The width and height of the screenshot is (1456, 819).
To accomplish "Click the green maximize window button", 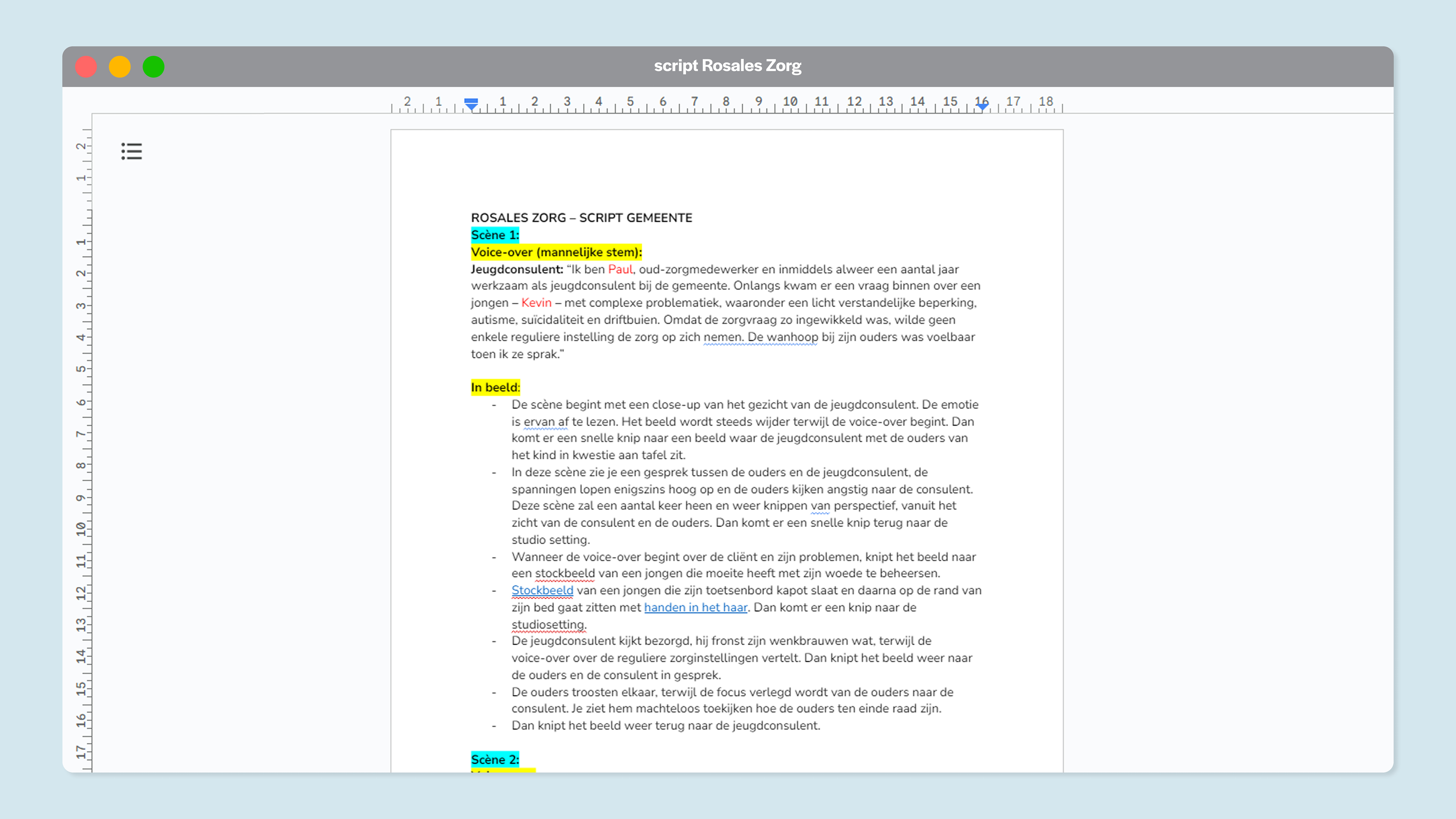I will [153, 67].
